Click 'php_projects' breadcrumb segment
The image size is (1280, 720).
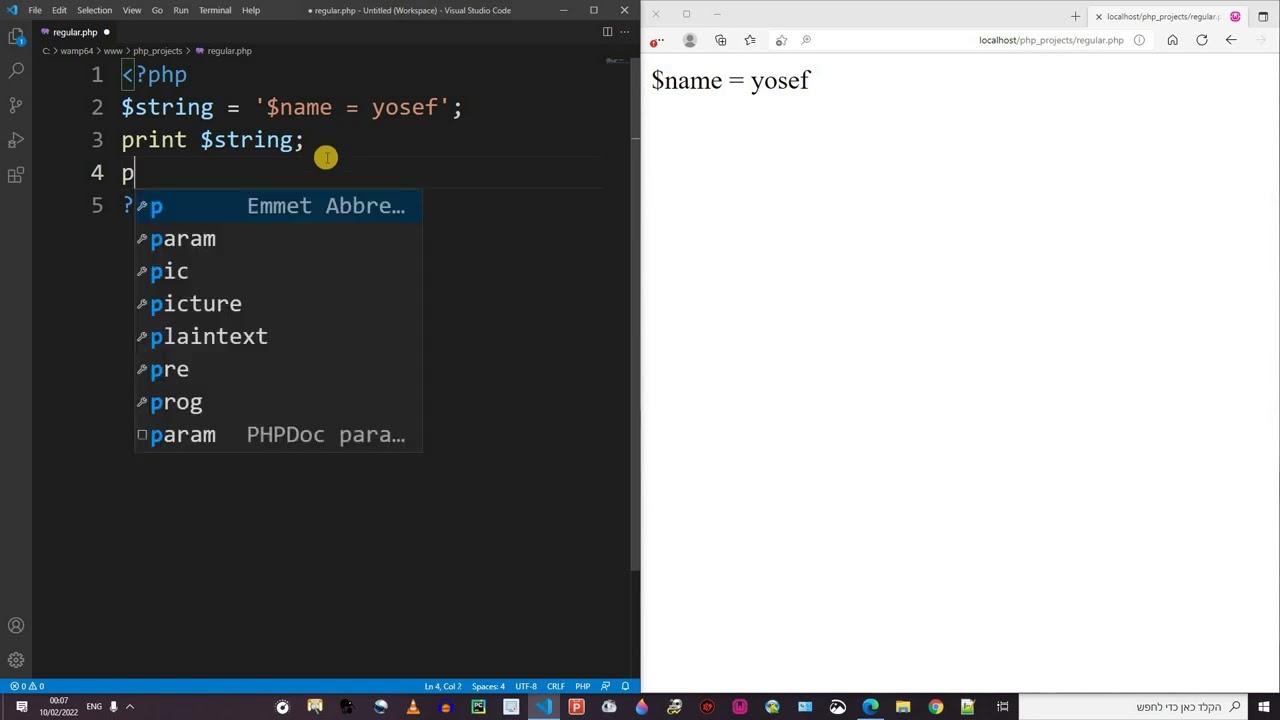click(x=157, y=51)
